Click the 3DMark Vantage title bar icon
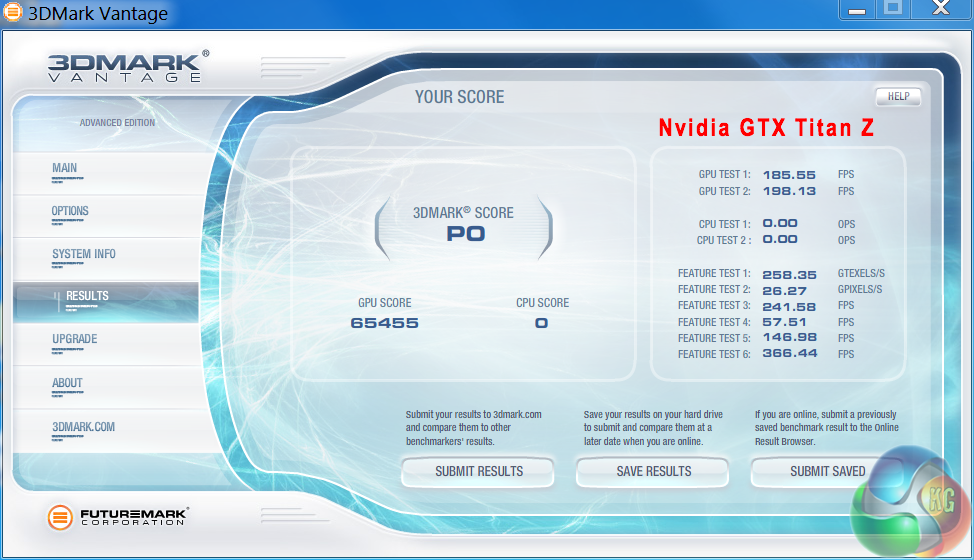The width and height of the screenshot is (974, 560). point(12,12)
